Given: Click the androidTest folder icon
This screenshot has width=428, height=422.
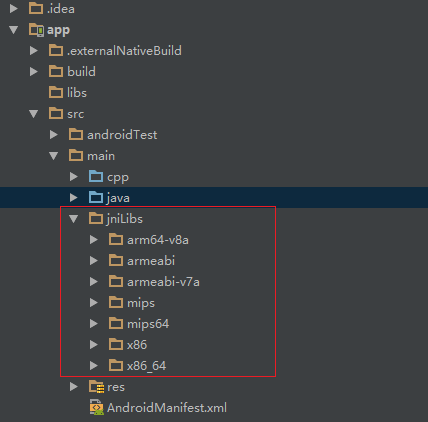Looking at the screenshot, I should [x=76, y=134].
